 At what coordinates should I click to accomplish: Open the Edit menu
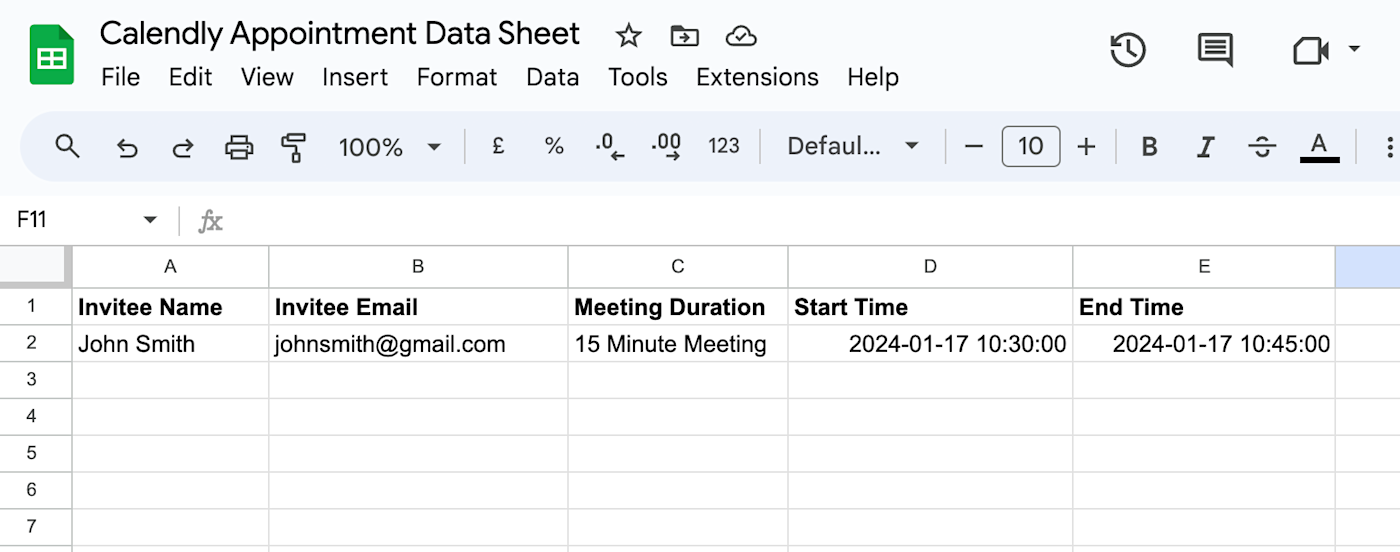point(190,77)
